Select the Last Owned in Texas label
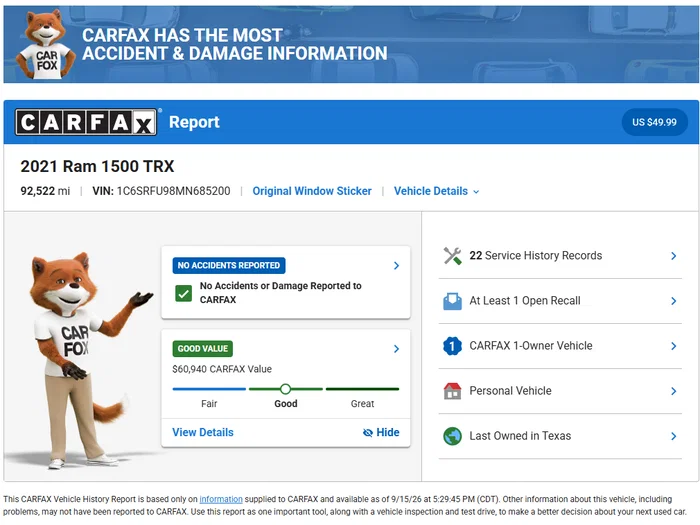Image resolution: width=700 pixels, height=525 pixels. 520,436
